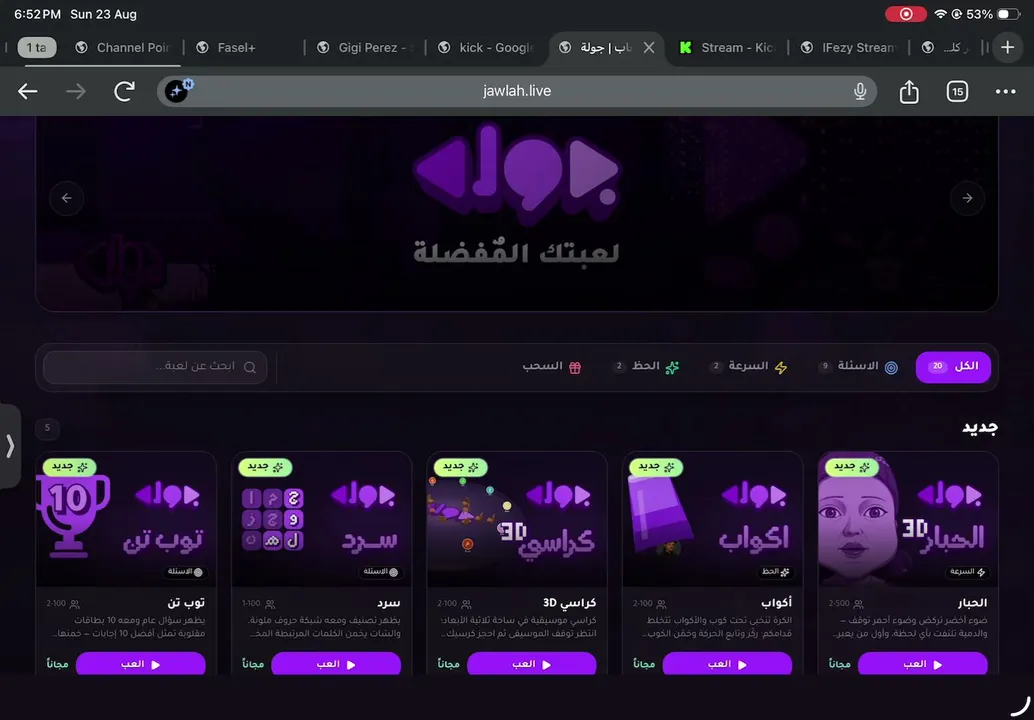Click the lightning icon next to السرعة

point(781,367)
